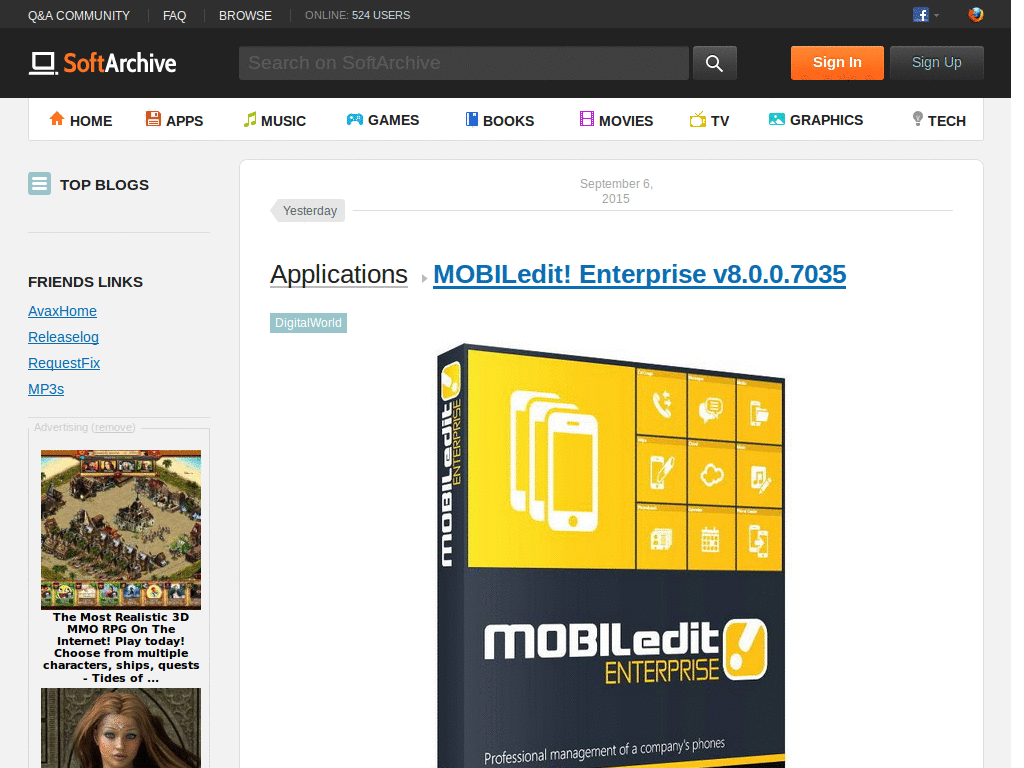Click the DigitalWorld author tag
This screenshot has height=768, width=1024.
click(308, 323)
